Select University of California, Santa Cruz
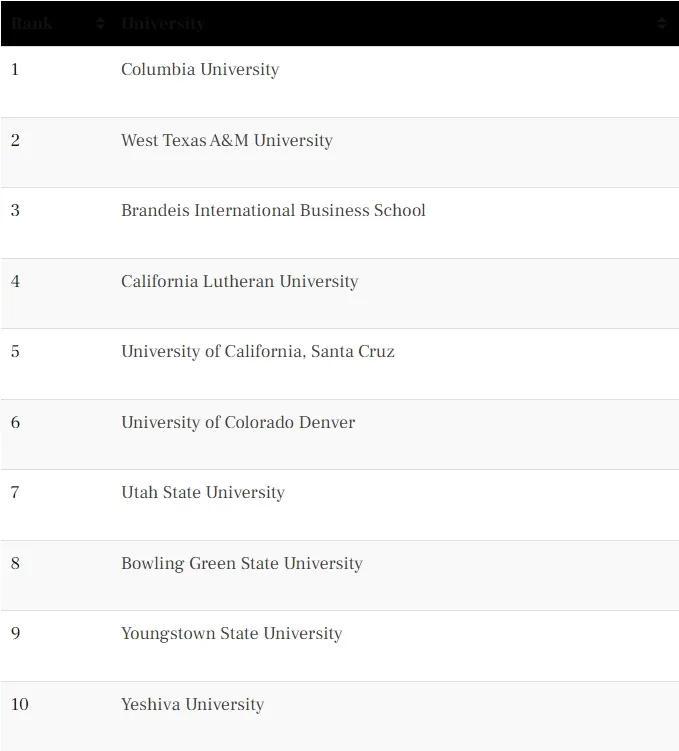This screenshot has width=679, height=751. [x=258, y=351]
